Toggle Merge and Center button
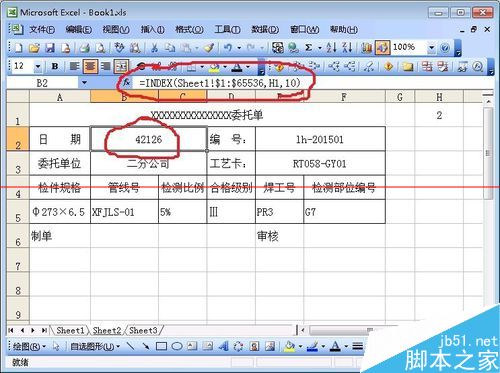 121,67
